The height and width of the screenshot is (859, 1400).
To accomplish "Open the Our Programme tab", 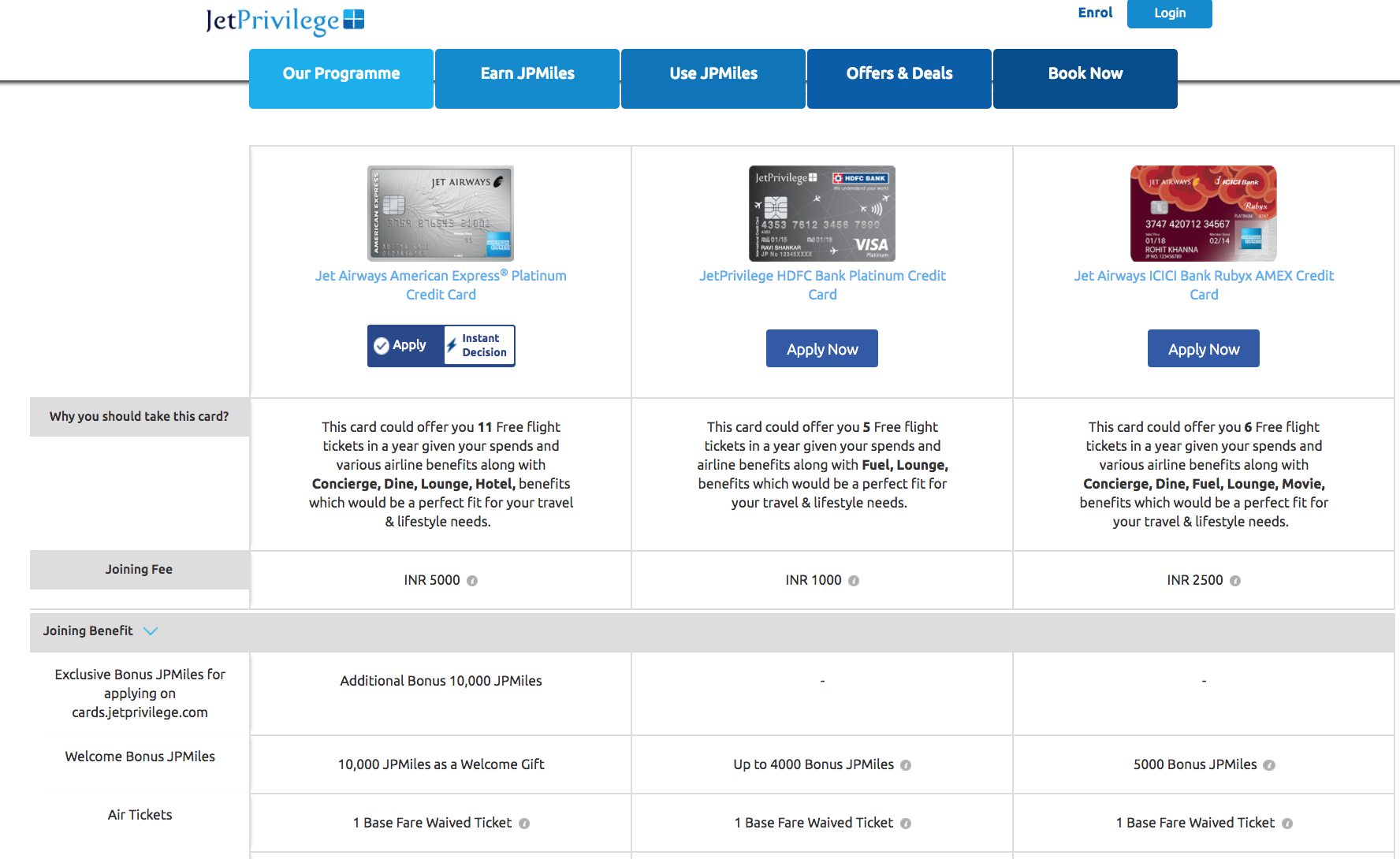I will (x=341, y=79).
